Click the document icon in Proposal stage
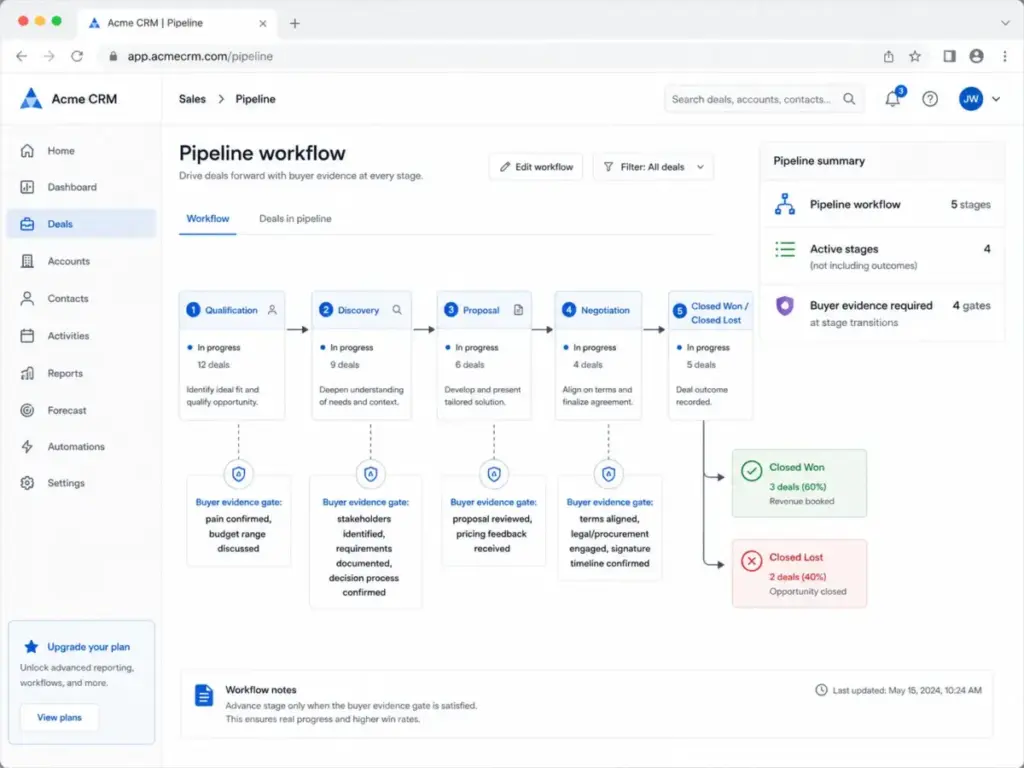This screenshot has width=1024, height=768. (519, 310)
